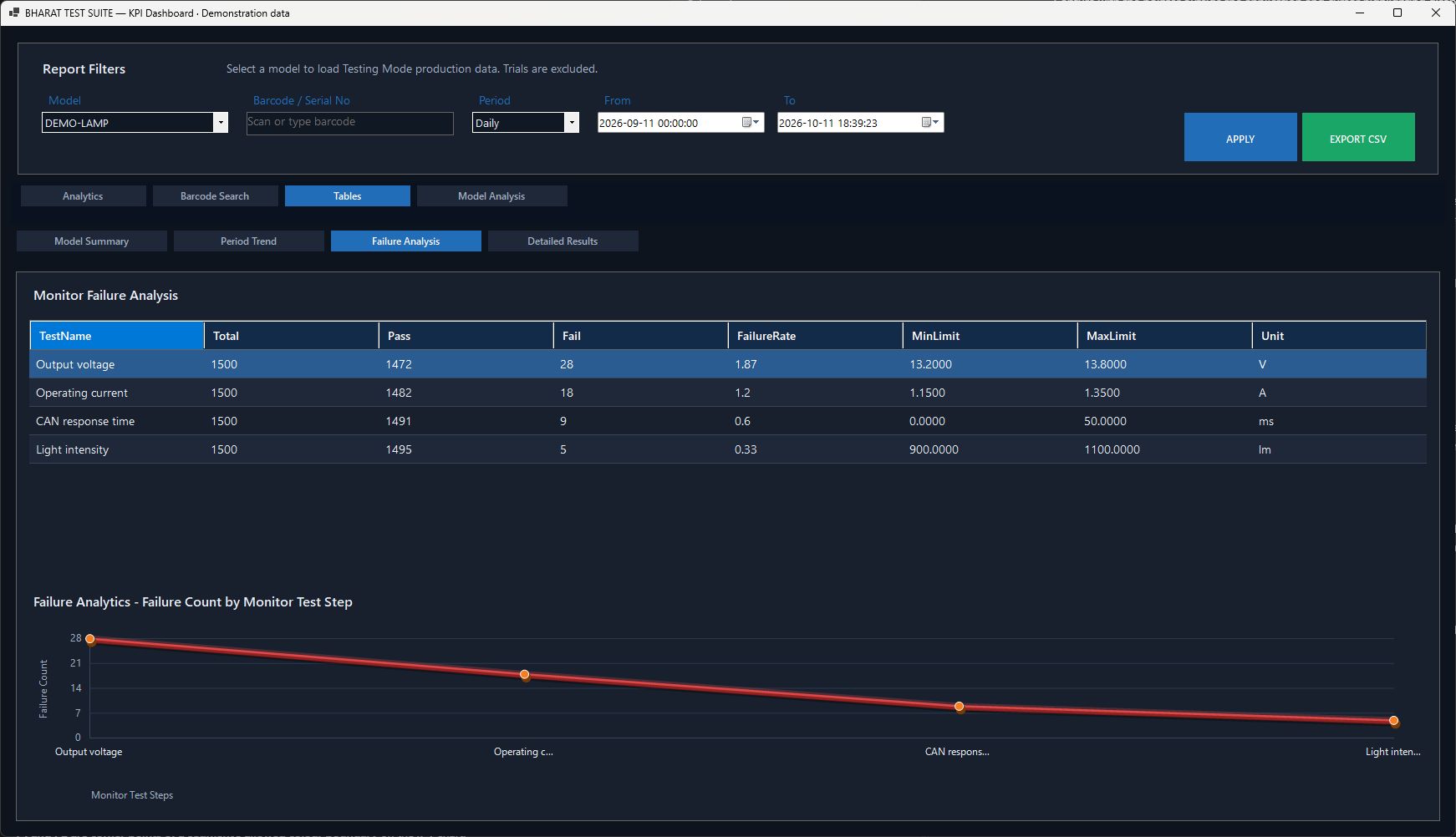Screen dimensions: 1456x837
Task: Expand the Model dropdown arrow
Action: click(221, 123)
